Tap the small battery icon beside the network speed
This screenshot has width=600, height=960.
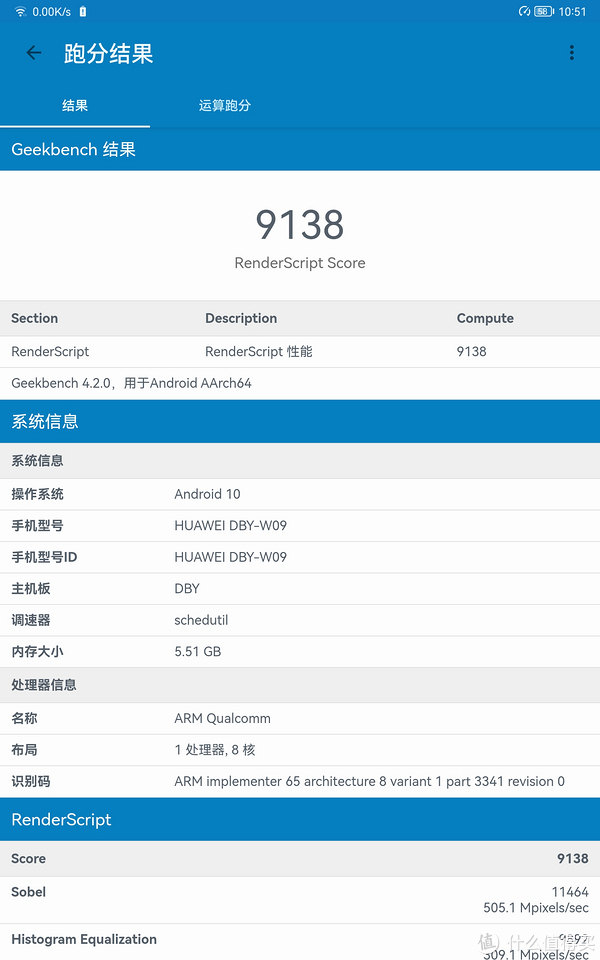click(83, 12)
